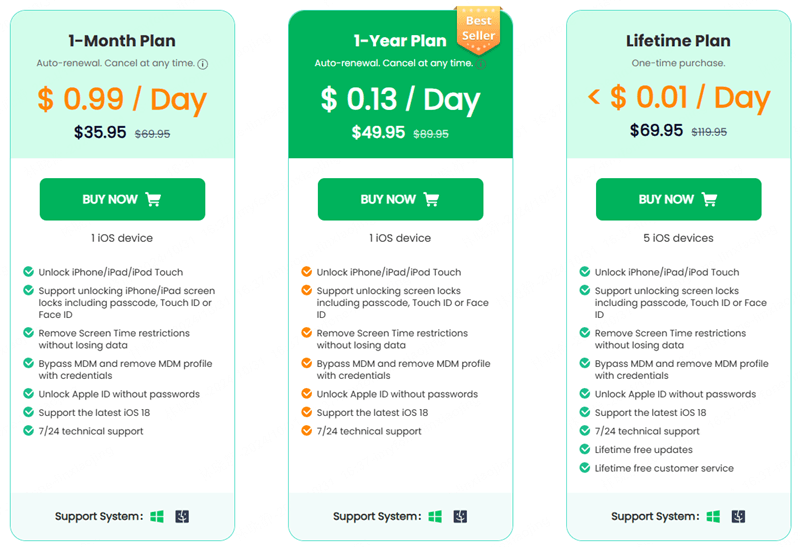
Task: Click cart icon on Lifetime BUY NOW button
Action: (709, 199)
